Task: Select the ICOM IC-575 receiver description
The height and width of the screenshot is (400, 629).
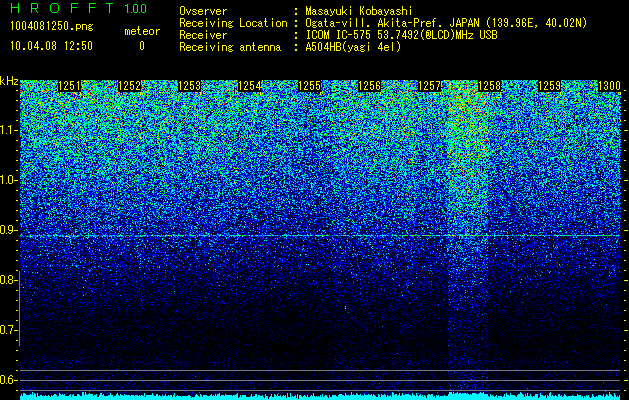Action: pos(401,35)
